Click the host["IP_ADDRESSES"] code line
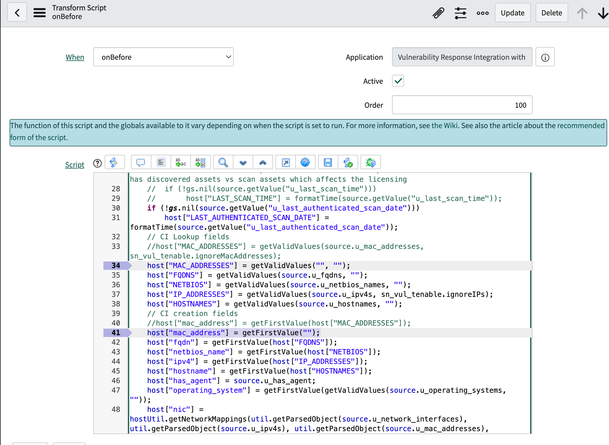The image size is (609, 445). (x=320, y=294)
